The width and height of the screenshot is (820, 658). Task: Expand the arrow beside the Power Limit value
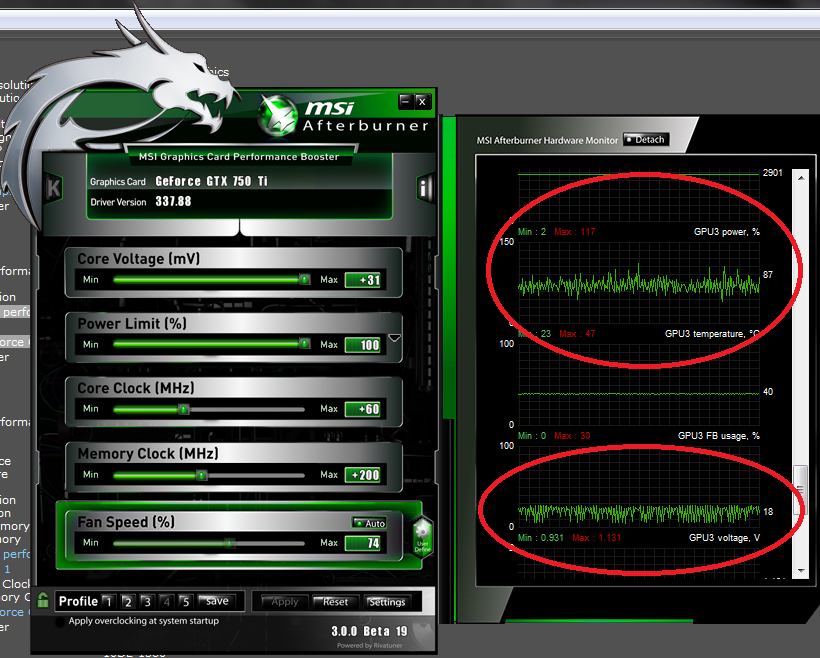click(395, 338)
